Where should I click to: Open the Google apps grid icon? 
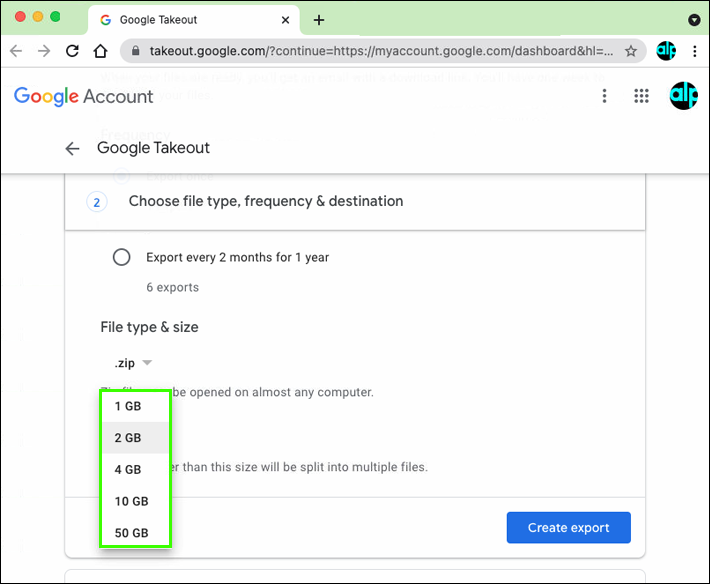(643, 96)
